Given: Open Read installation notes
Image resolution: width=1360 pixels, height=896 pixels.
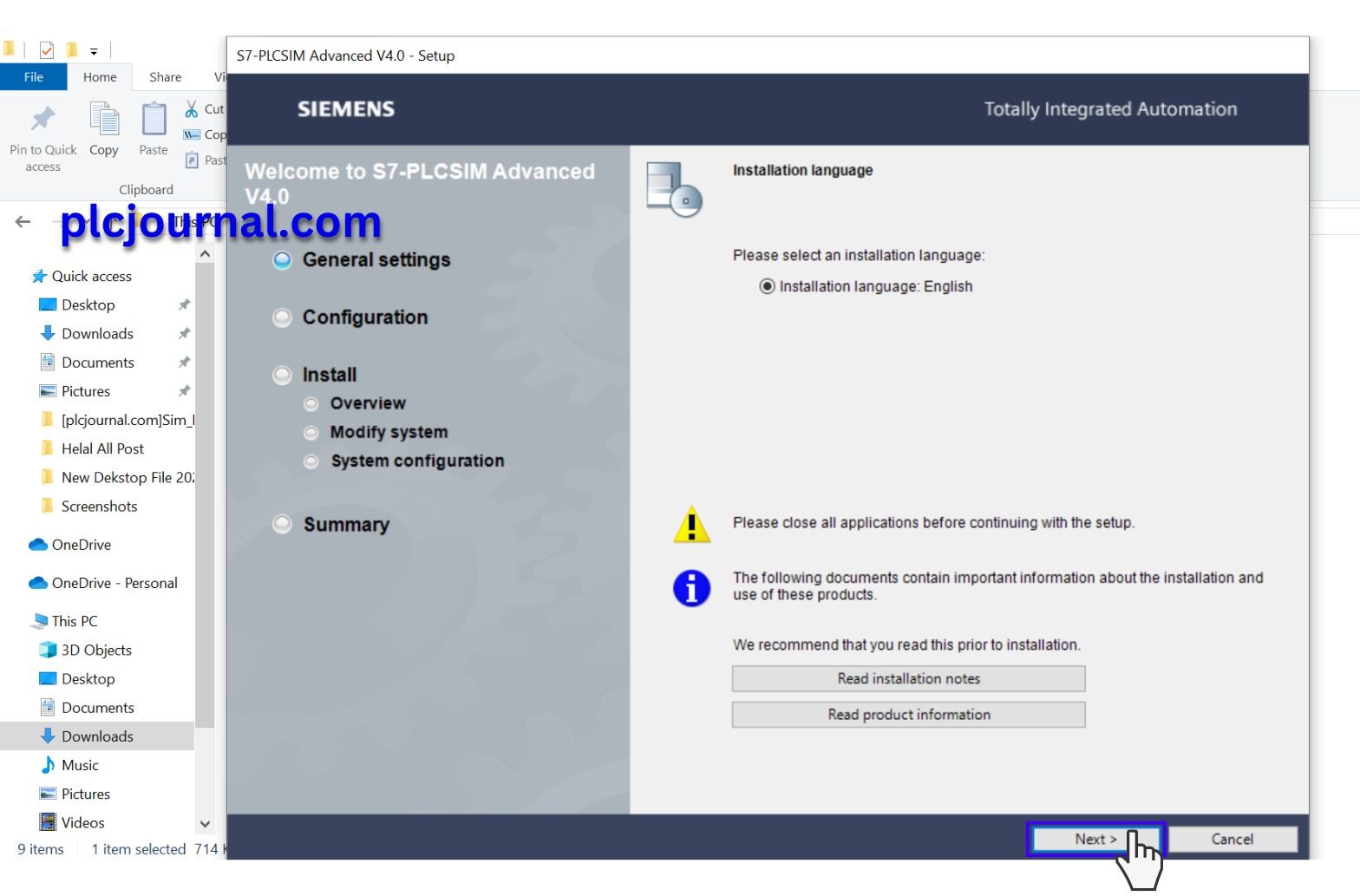Looking at the screenshot, I should 908,678.
